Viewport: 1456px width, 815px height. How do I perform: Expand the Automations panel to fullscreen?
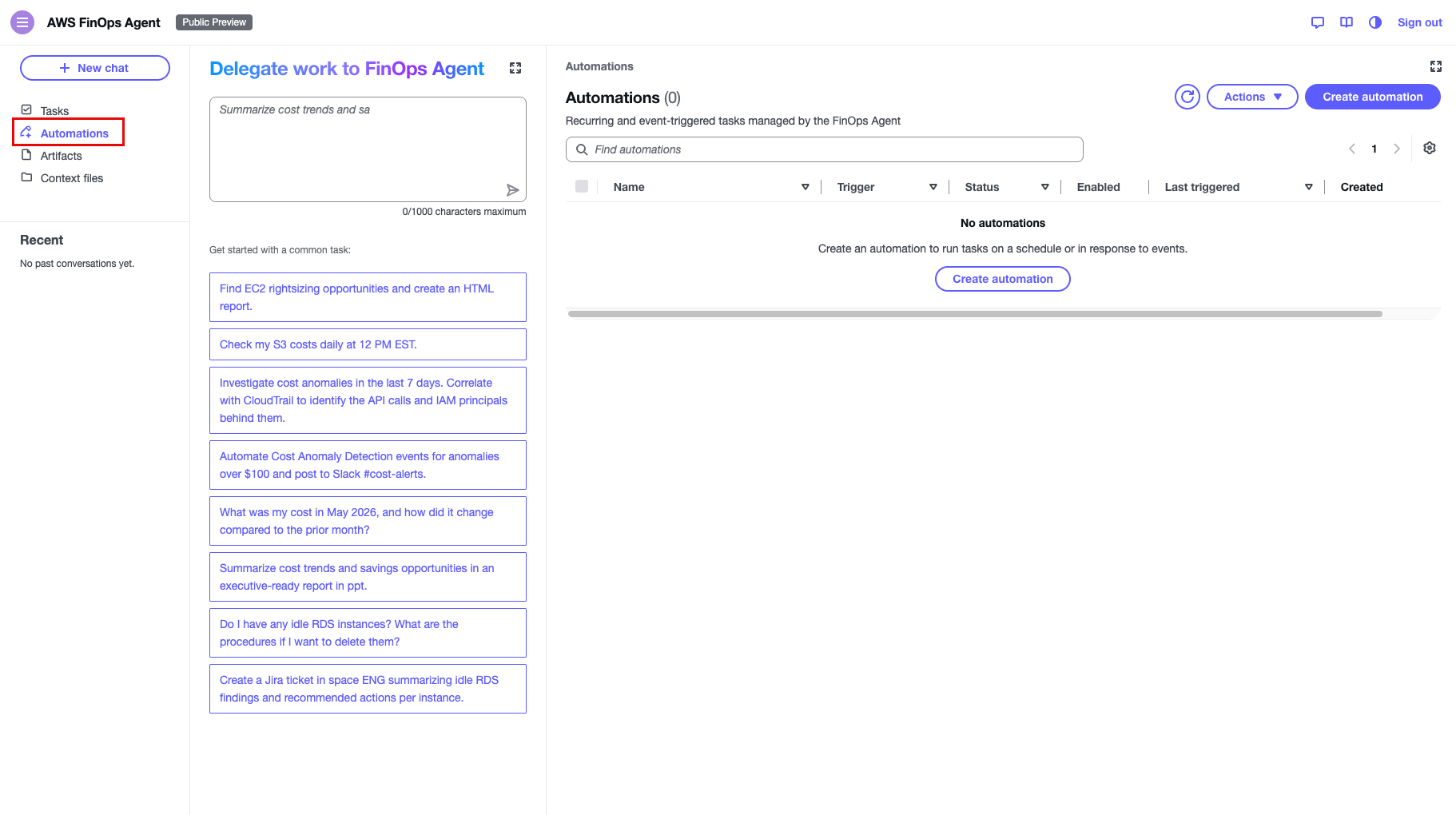pyautogui.click(x=1436, y=66)
